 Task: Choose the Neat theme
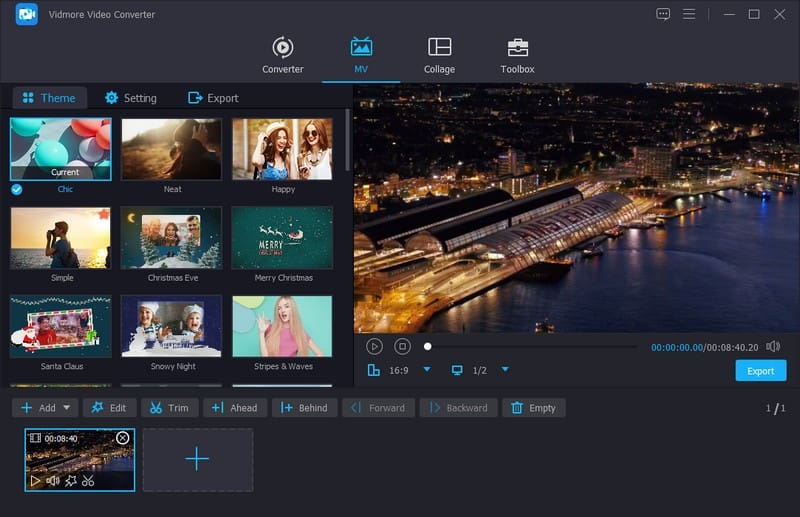point(171,149)
